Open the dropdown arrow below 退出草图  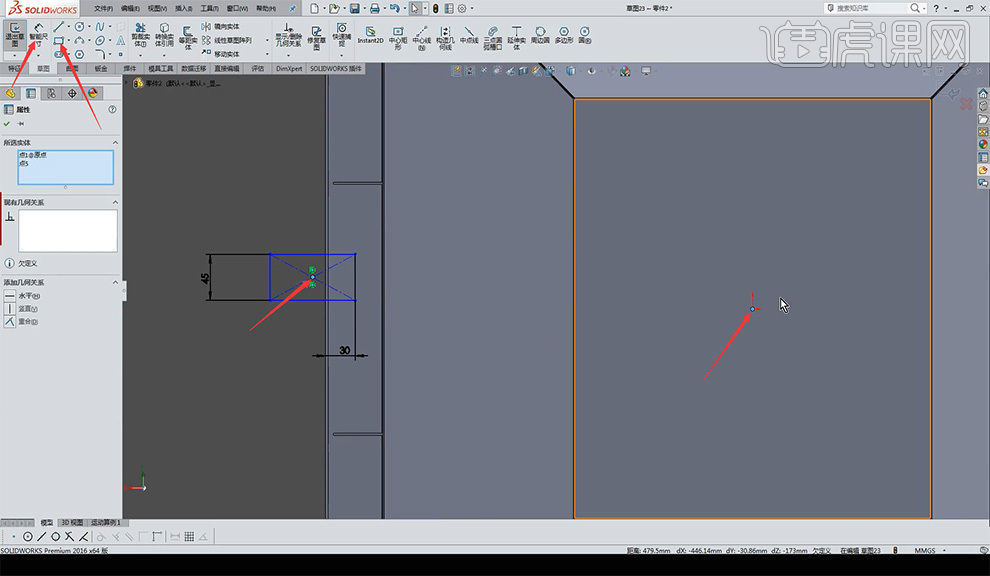point(15,55)
